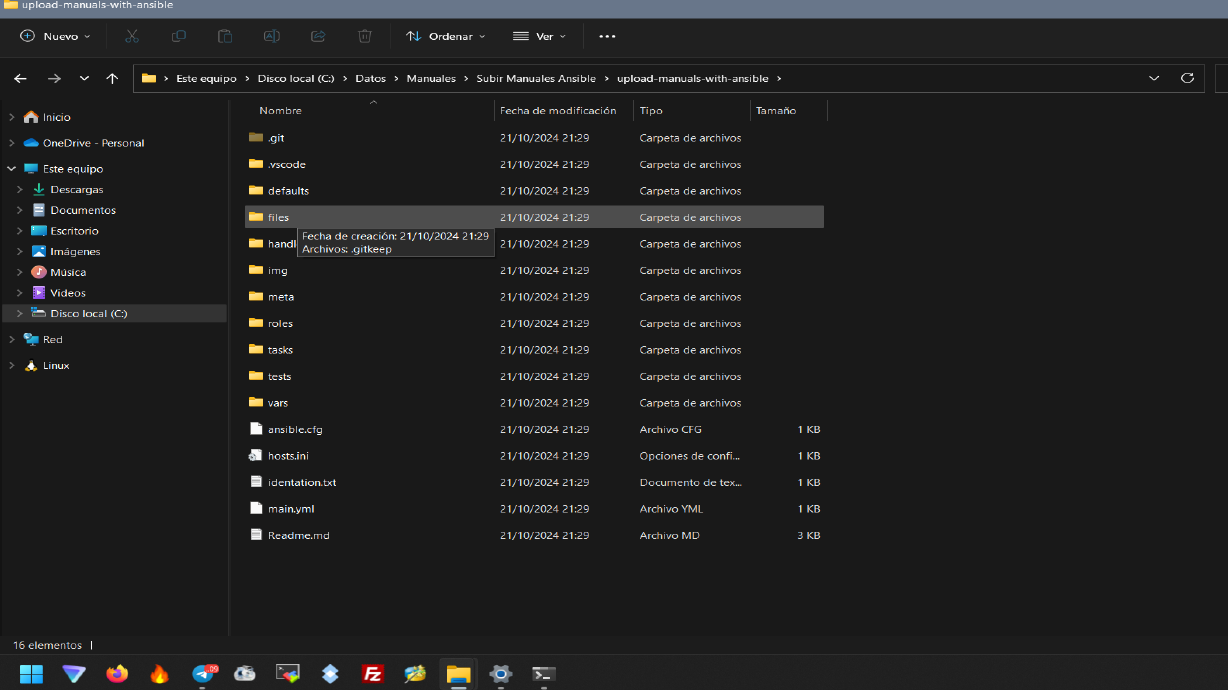Launch Firefox from the taskbar
Image resolution: width=1228 pixels, height=690 pixels.
tap(117, 674)
